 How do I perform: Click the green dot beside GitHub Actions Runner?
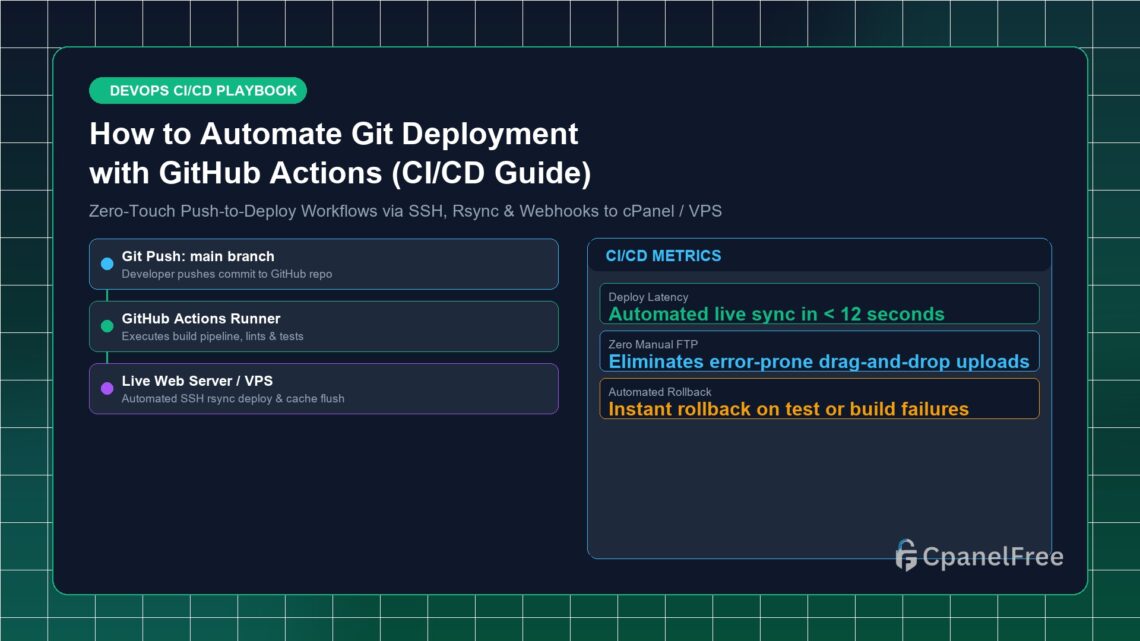point(107,326)
